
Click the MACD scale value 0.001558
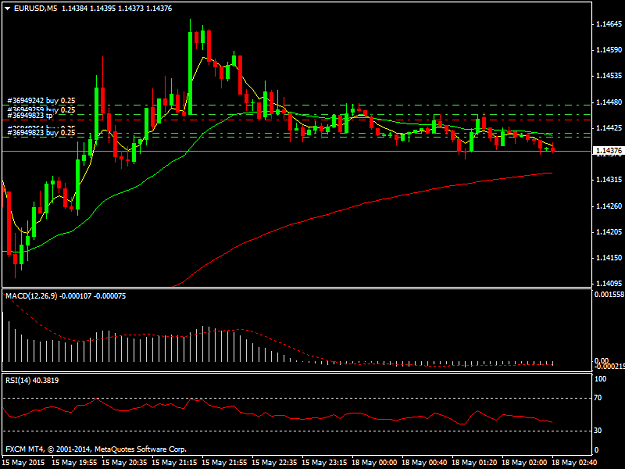tap(609, 294)
